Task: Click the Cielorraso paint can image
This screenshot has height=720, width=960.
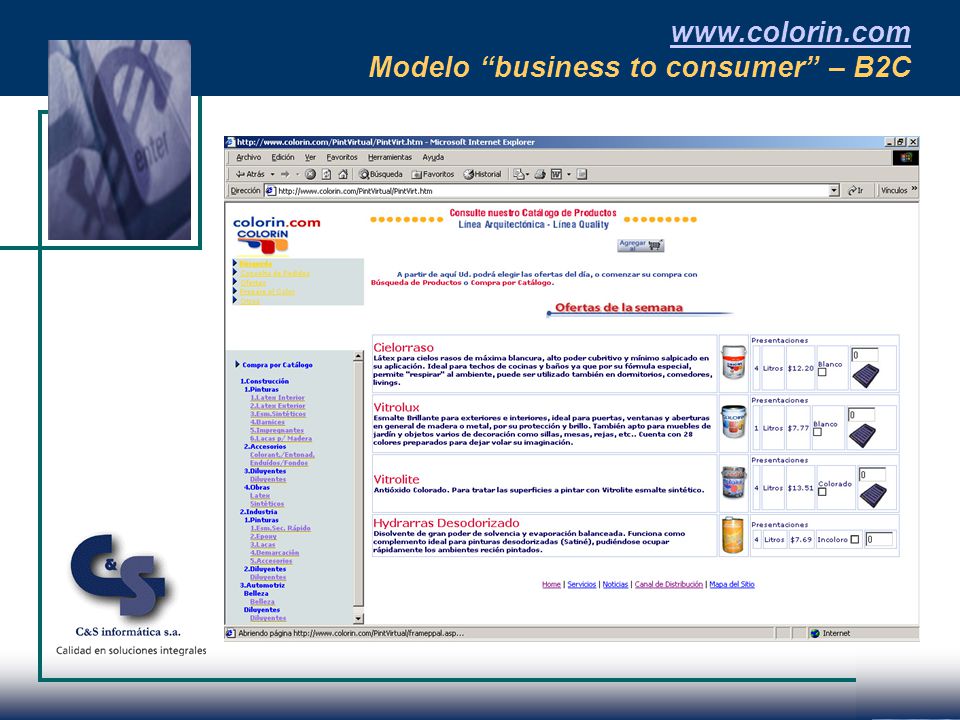Action: 733,362
